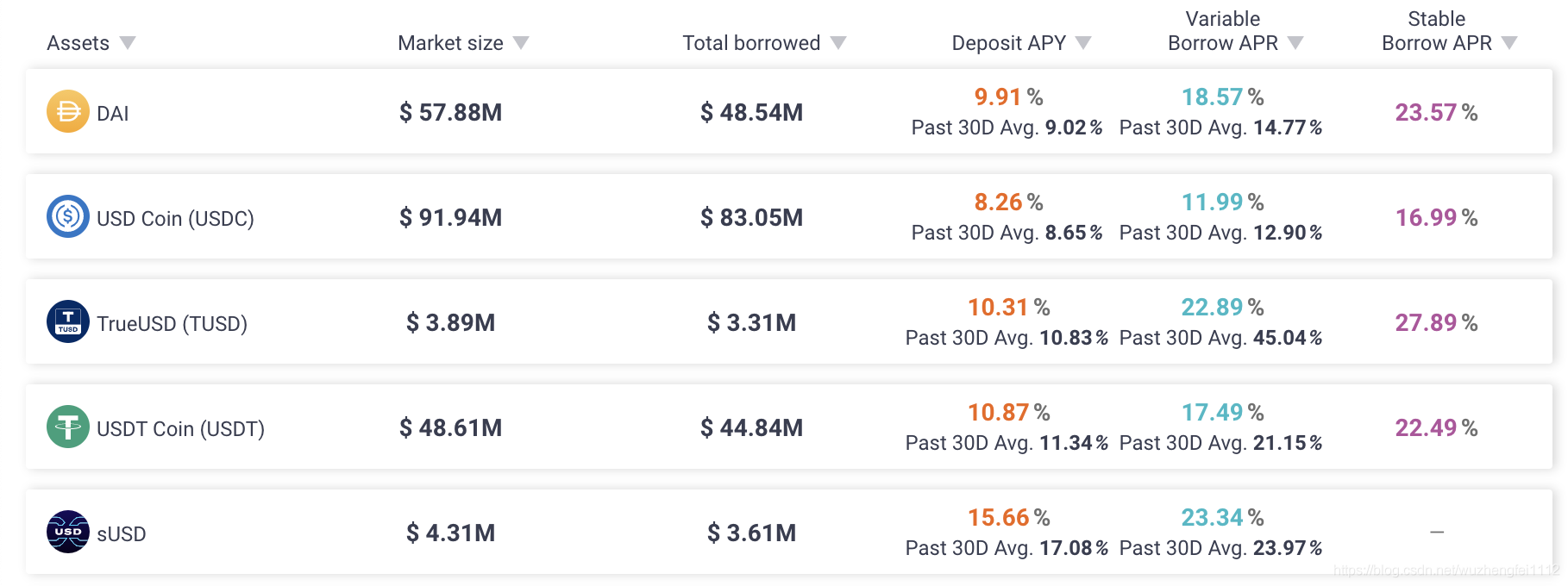
Task: Sort by Market size arrow
Action: (521, 43)
